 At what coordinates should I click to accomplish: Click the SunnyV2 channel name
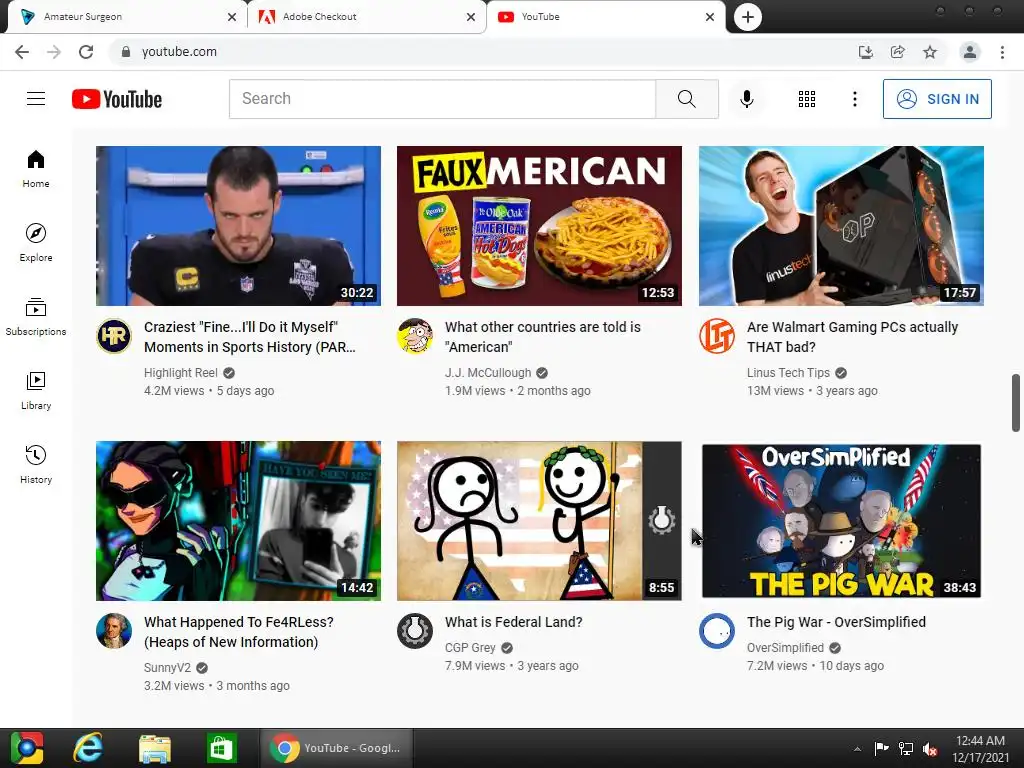(x=167, y=668)
